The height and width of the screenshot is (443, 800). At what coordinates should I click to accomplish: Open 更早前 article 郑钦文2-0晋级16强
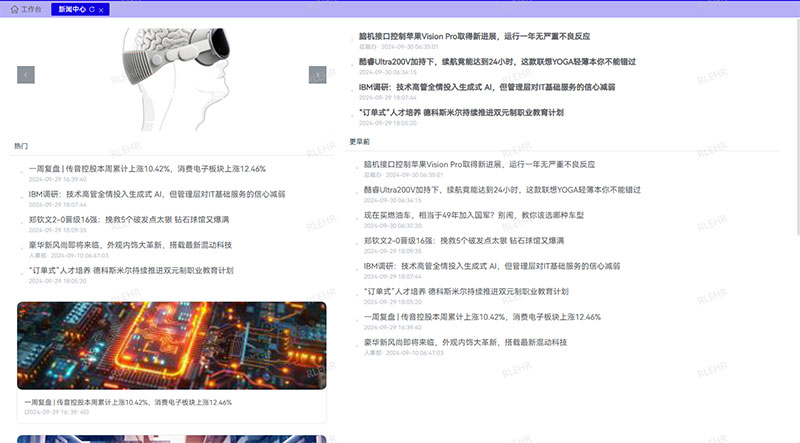coord(464,241)
